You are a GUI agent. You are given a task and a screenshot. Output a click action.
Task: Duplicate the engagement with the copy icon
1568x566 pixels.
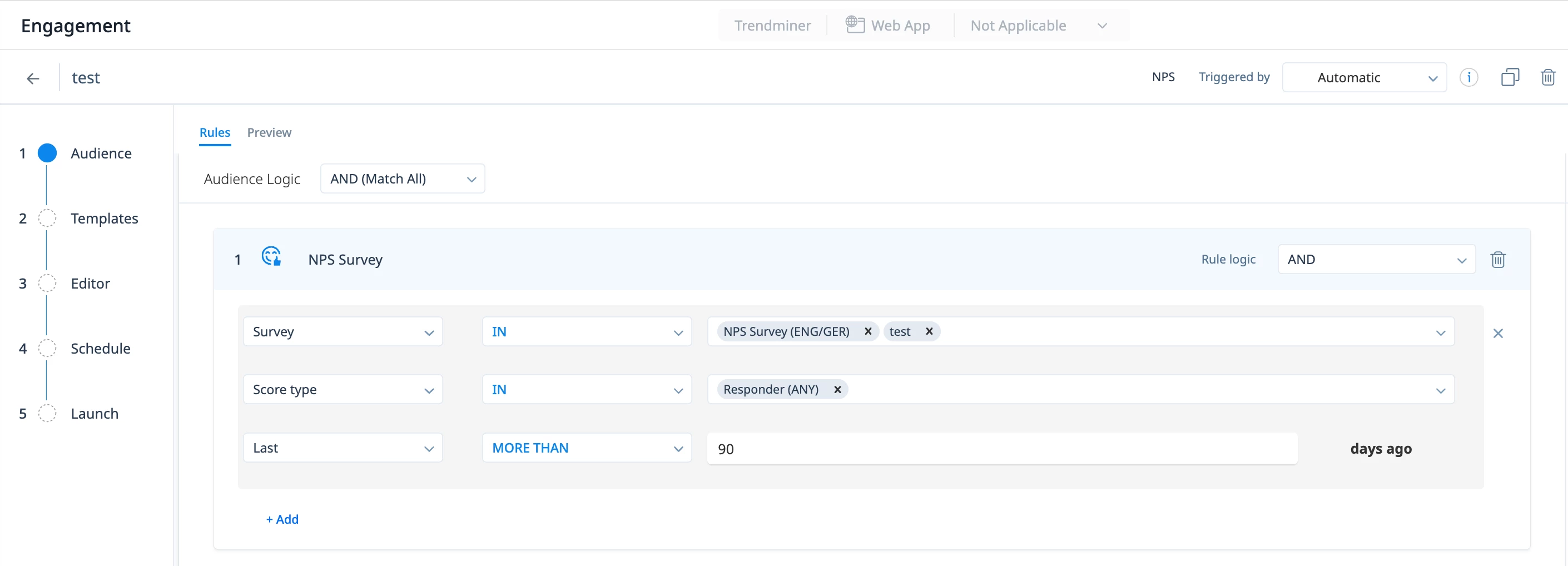click(x=1510, y=77)
